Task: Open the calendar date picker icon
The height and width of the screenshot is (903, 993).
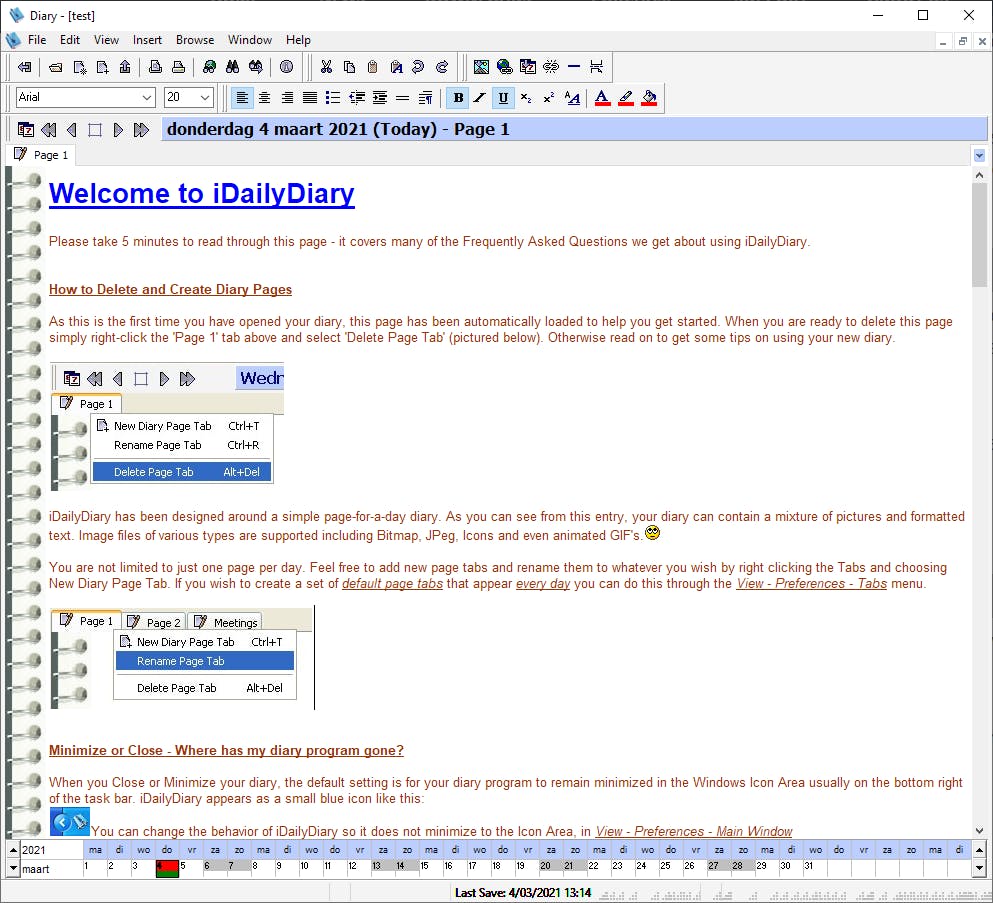Action: [26, 130]
